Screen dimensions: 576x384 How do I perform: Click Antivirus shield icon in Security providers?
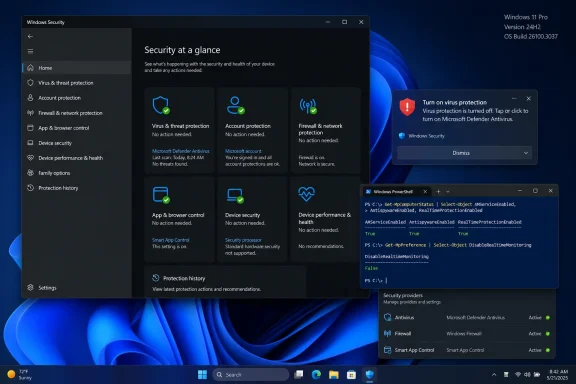(x=387, y=317)
